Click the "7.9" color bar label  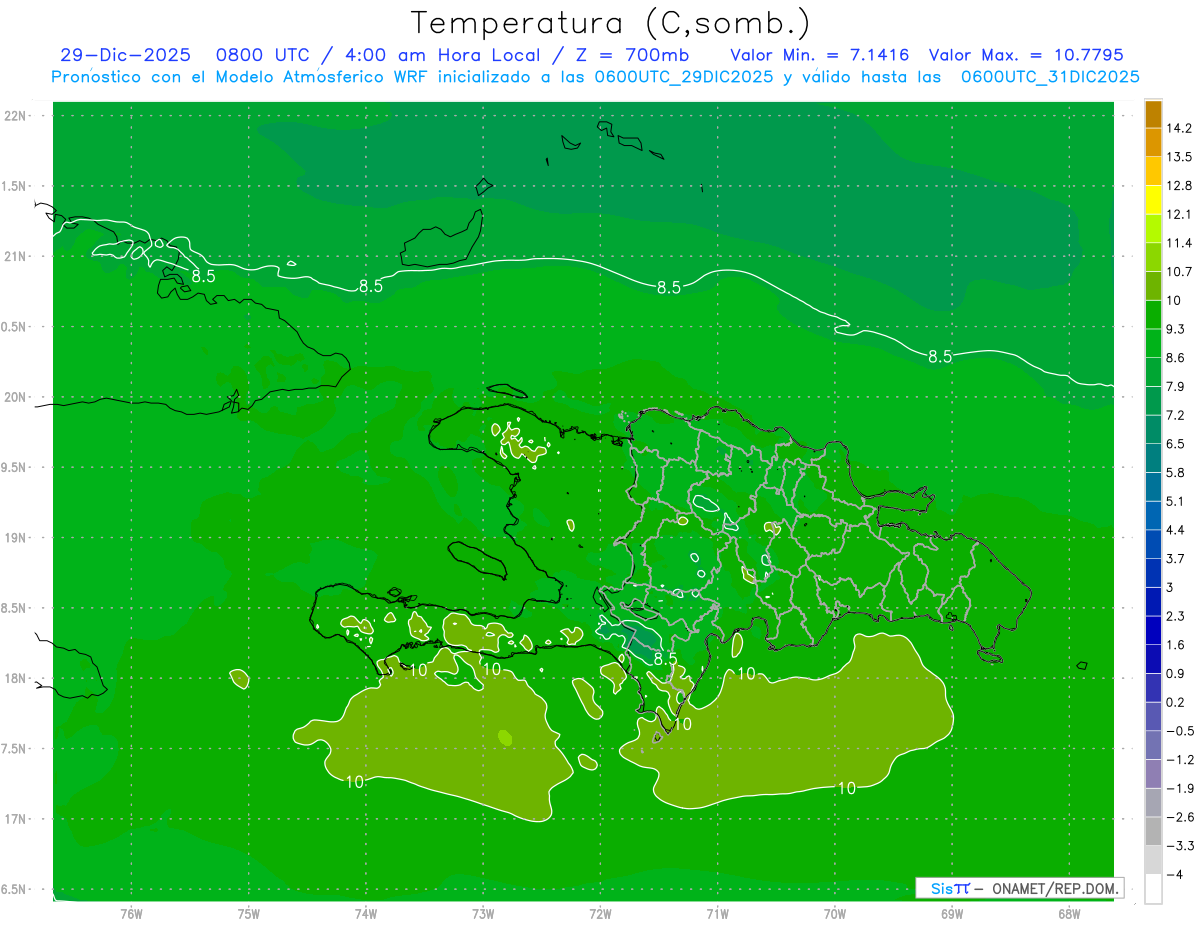coord(1176,386)
